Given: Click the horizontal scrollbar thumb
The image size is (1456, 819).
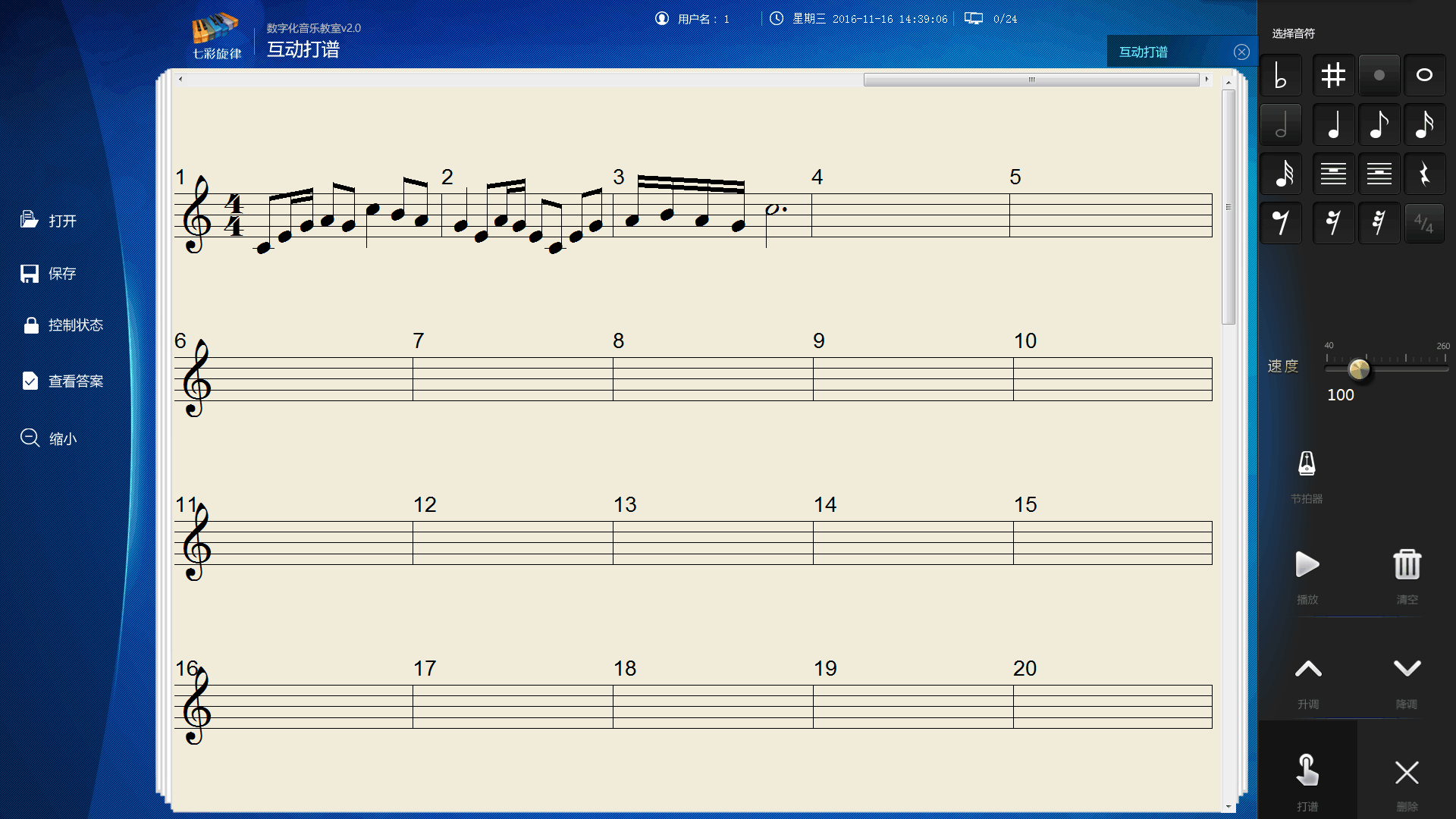Looking at the screenshot, I should 1031,80.
